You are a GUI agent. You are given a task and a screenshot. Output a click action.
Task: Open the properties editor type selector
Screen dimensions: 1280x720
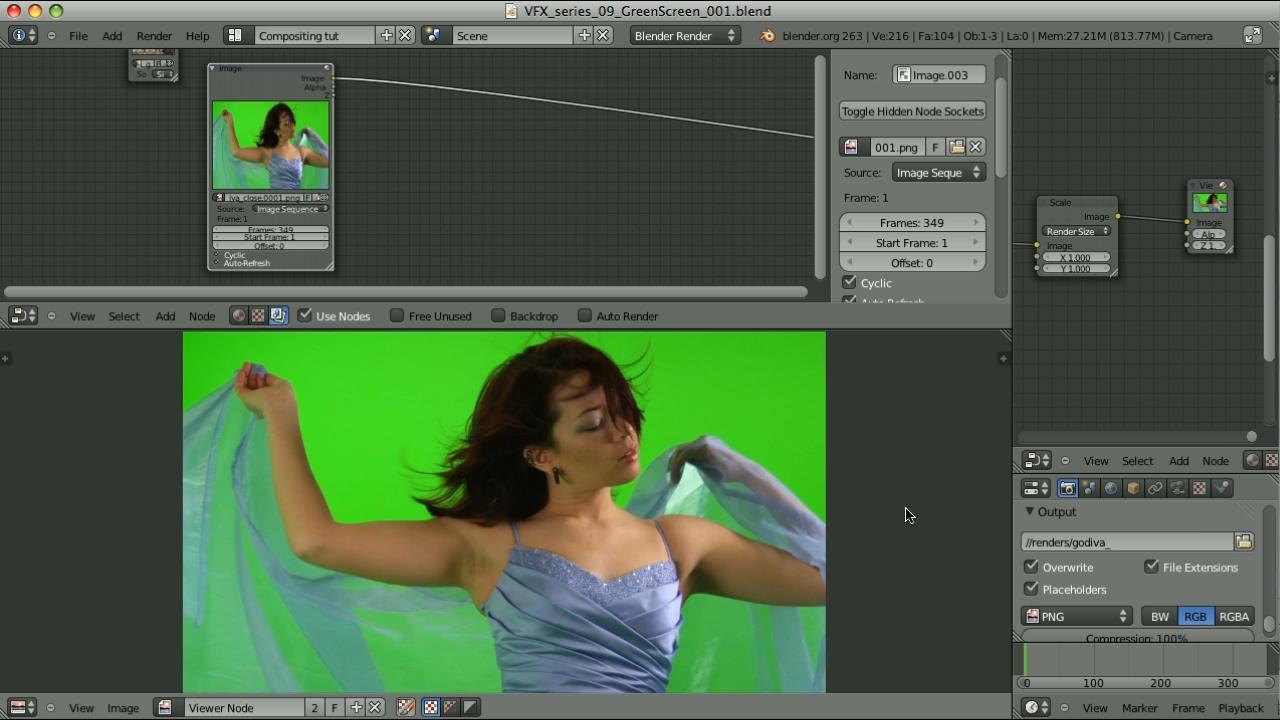coord(1036,488)
